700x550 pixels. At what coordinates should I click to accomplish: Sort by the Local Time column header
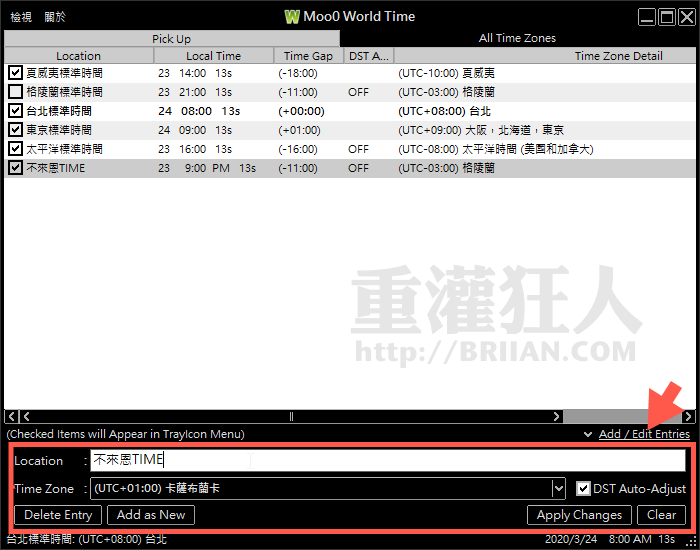(x=213, y=56)
